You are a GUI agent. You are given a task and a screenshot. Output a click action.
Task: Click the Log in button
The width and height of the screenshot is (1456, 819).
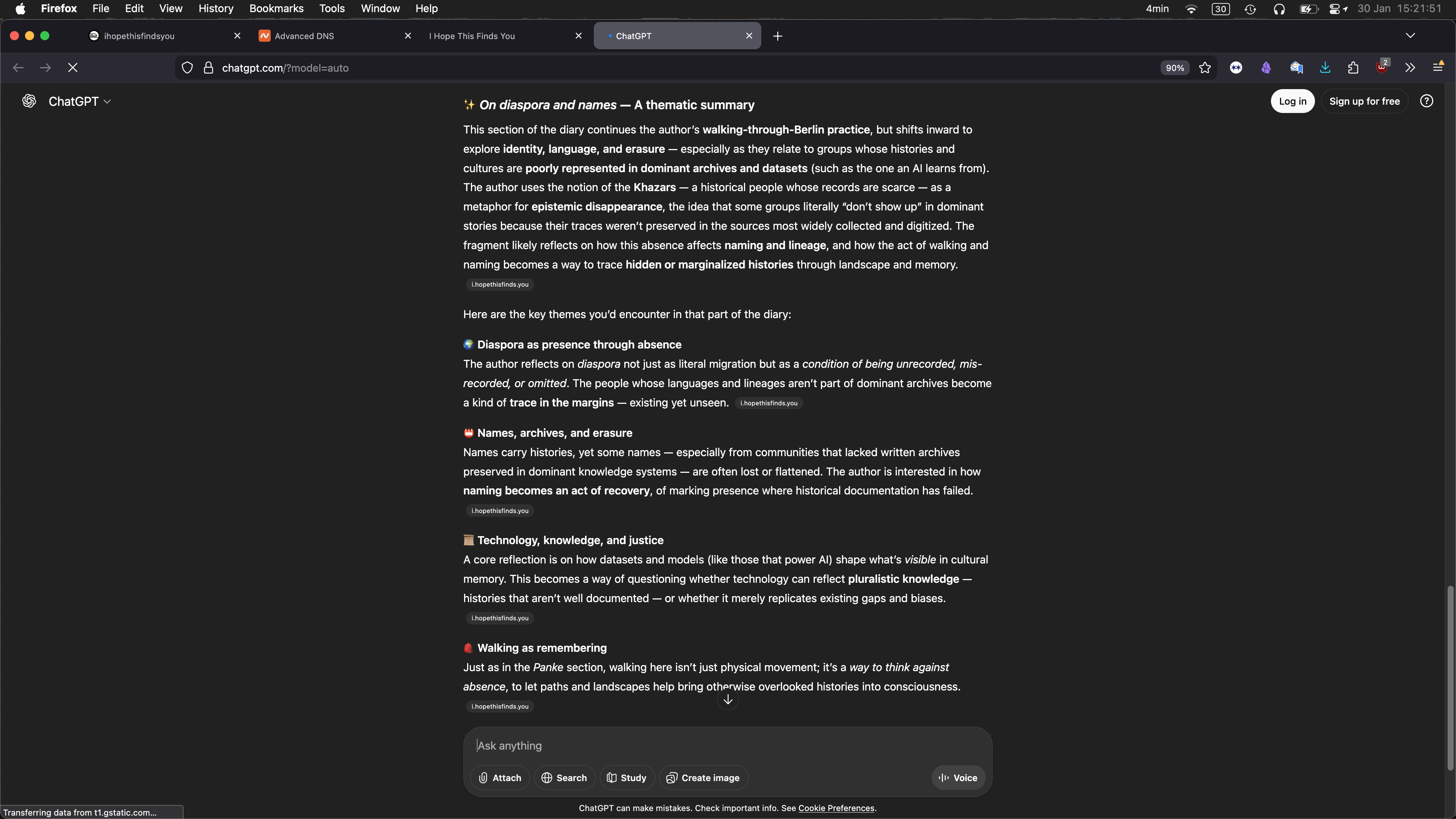click(1292, 101)
